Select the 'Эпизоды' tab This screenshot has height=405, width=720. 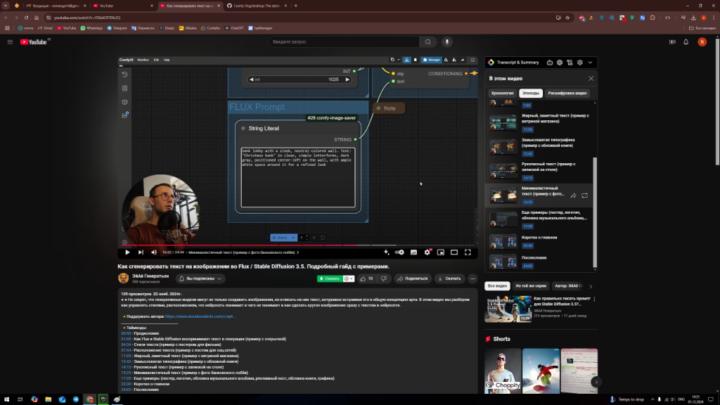pyautogui.click(x=530, y=93)
